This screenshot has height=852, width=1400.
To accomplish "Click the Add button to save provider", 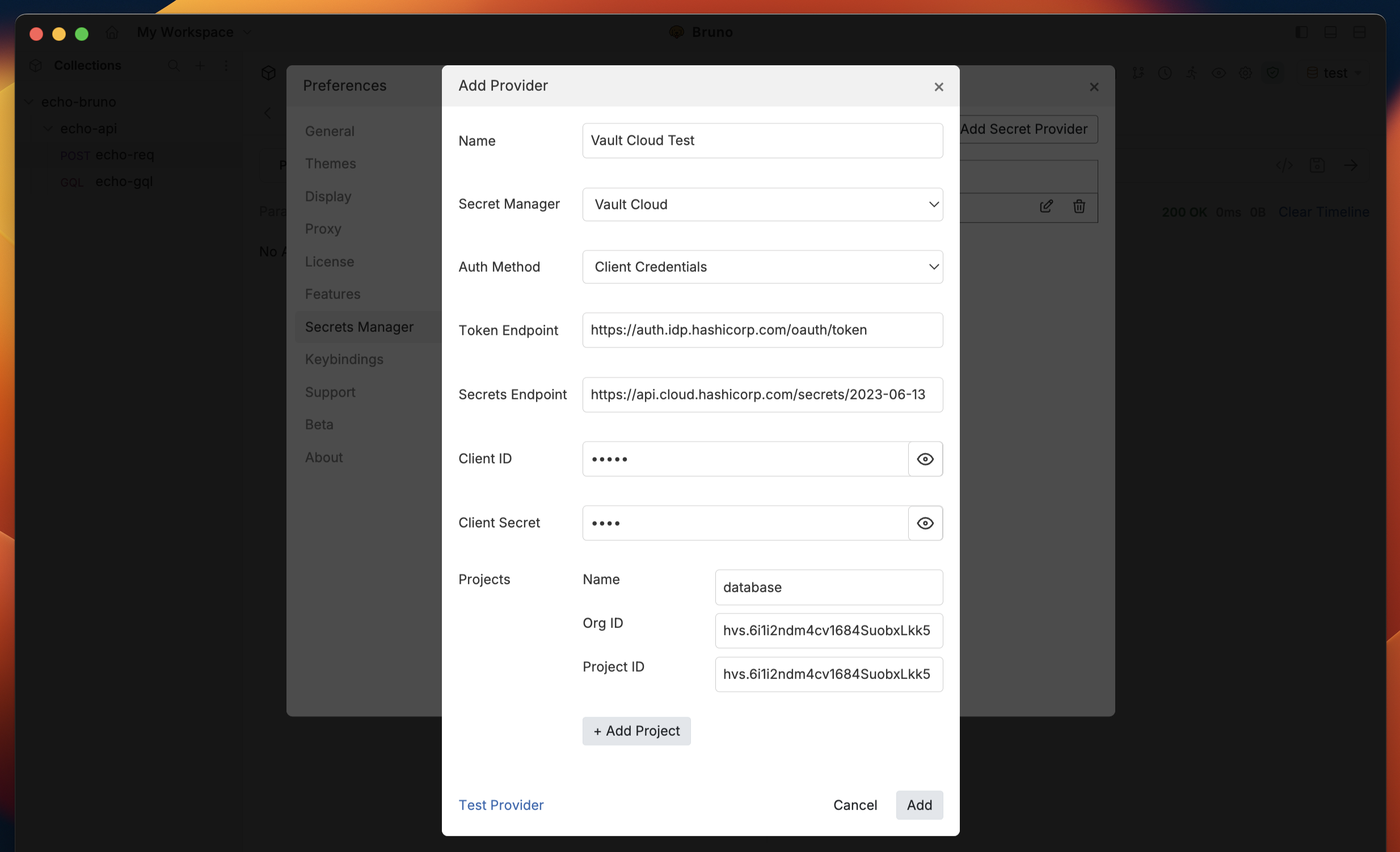I will [x=919, y=805].
